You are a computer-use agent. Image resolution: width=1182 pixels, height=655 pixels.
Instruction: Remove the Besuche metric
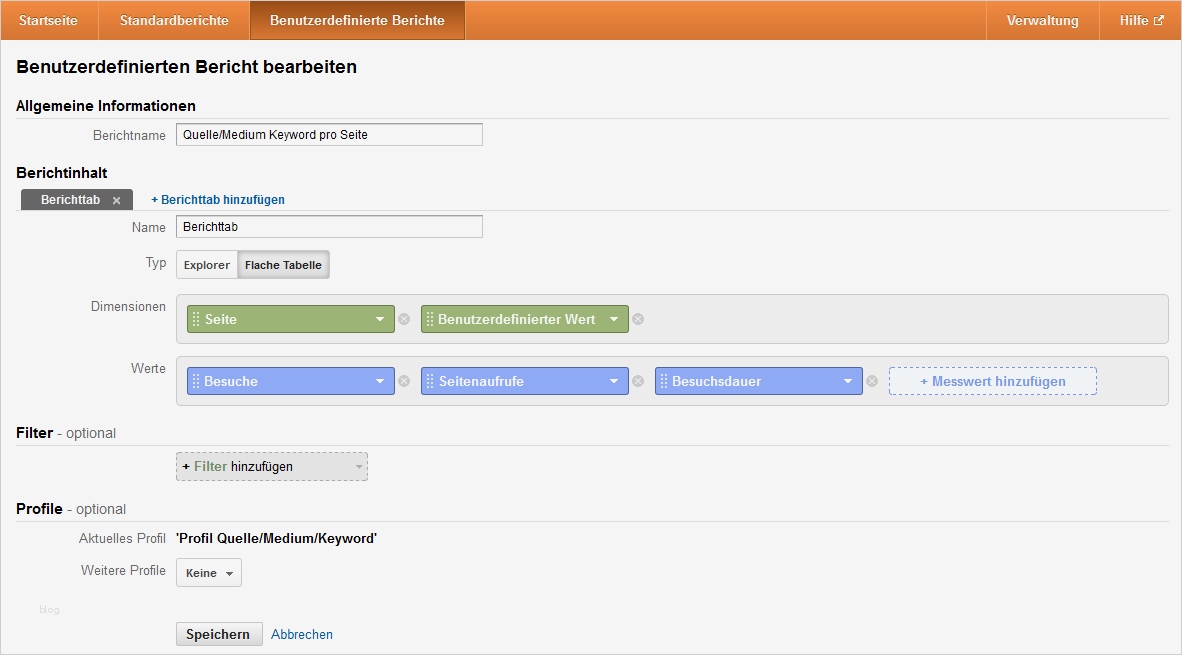point(404,381)
